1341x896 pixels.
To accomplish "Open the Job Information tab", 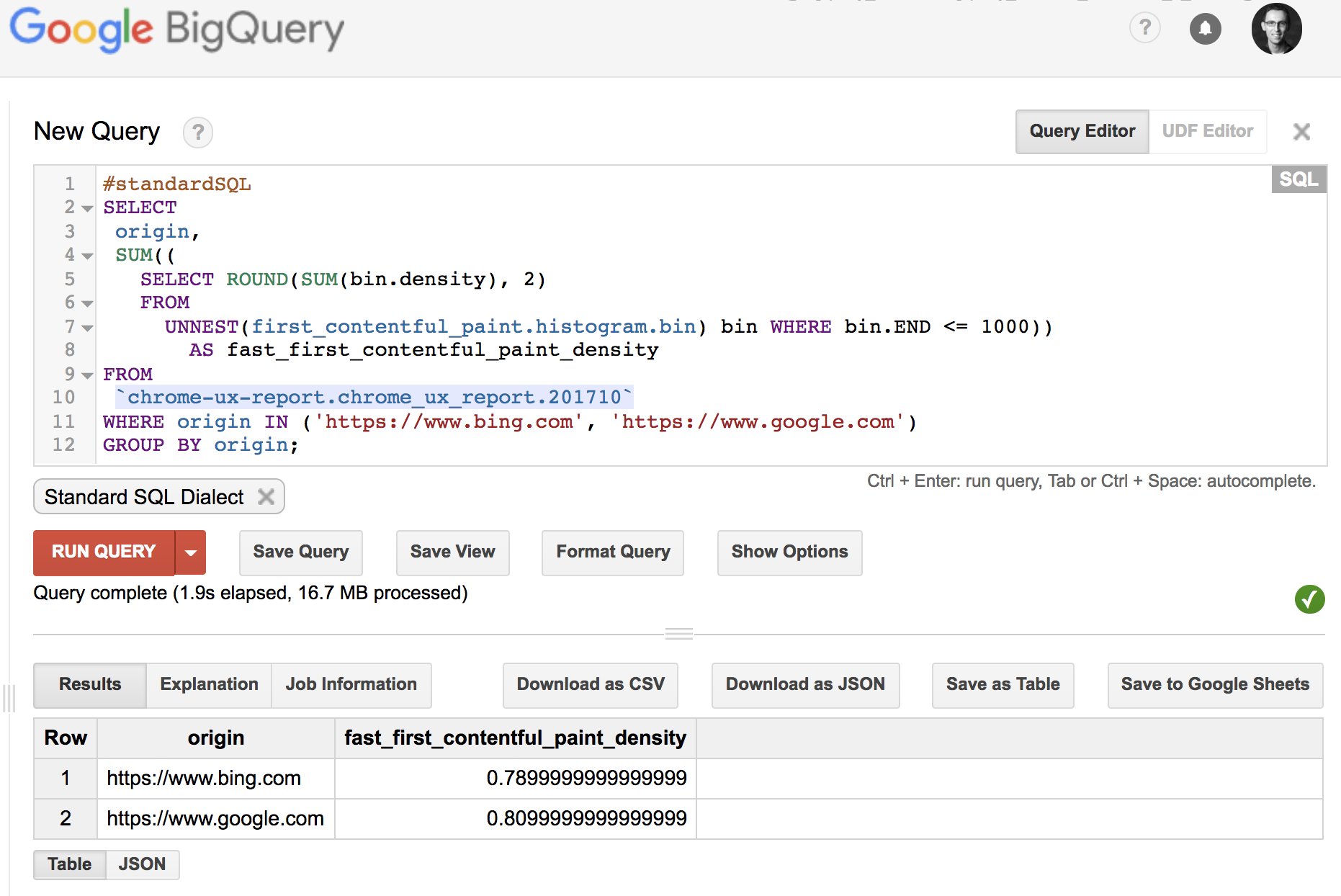I will (x=351, y=684).
